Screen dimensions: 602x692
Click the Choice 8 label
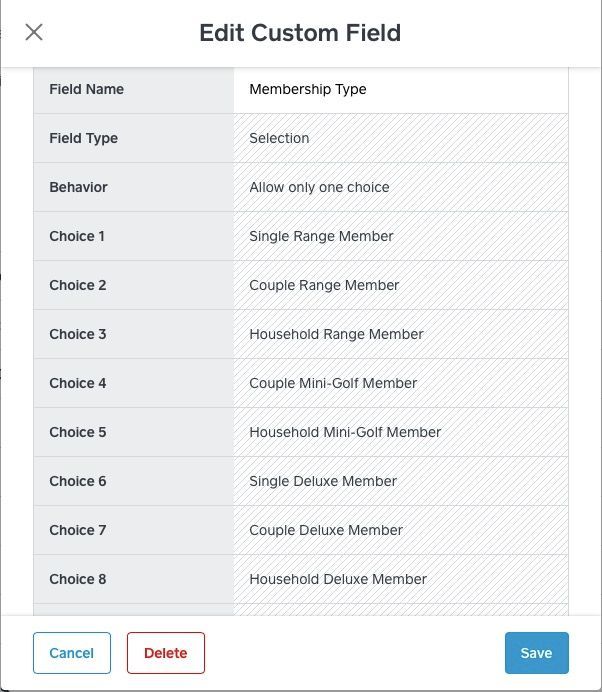tap(77, 579)
